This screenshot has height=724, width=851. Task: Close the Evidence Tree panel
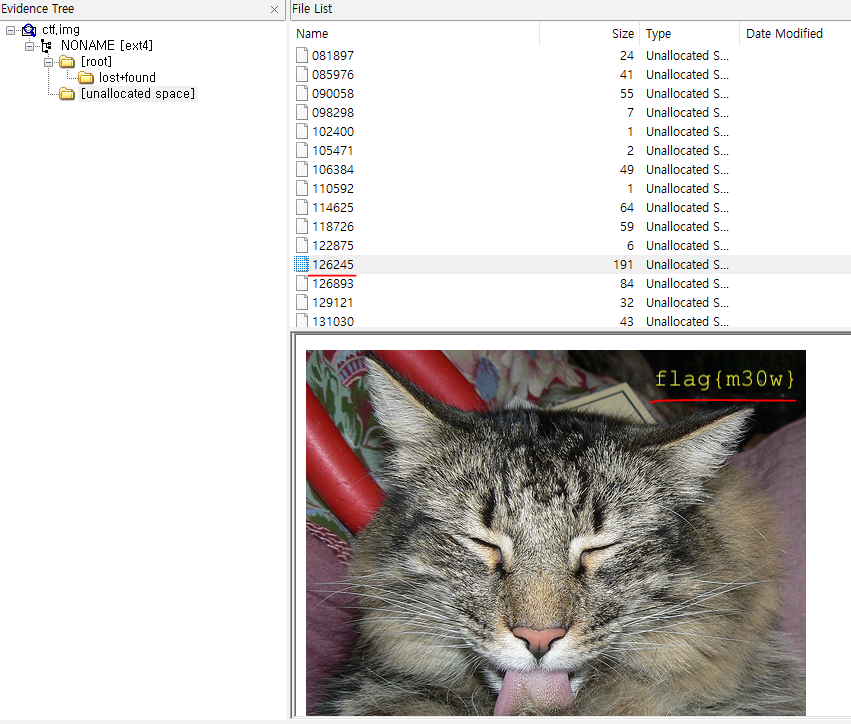pyautogui.click(x=275, y=9)
